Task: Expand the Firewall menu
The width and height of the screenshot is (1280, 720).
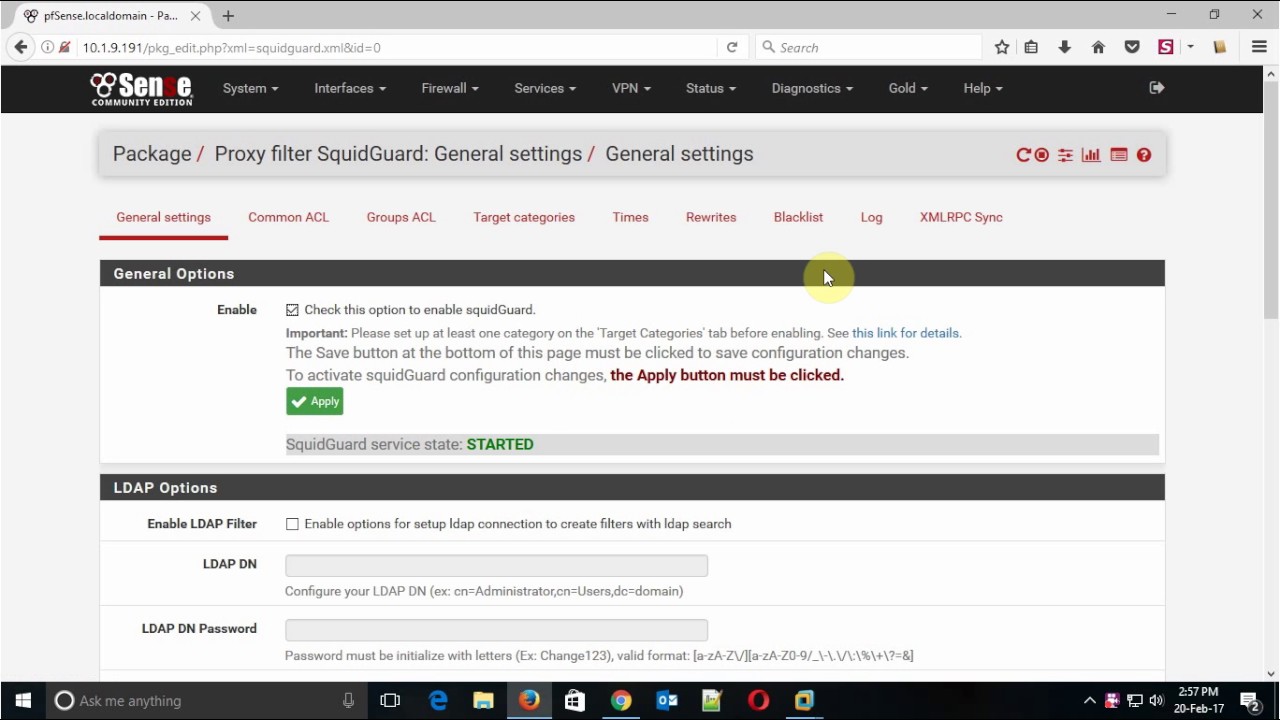Action: click(450, 88)
